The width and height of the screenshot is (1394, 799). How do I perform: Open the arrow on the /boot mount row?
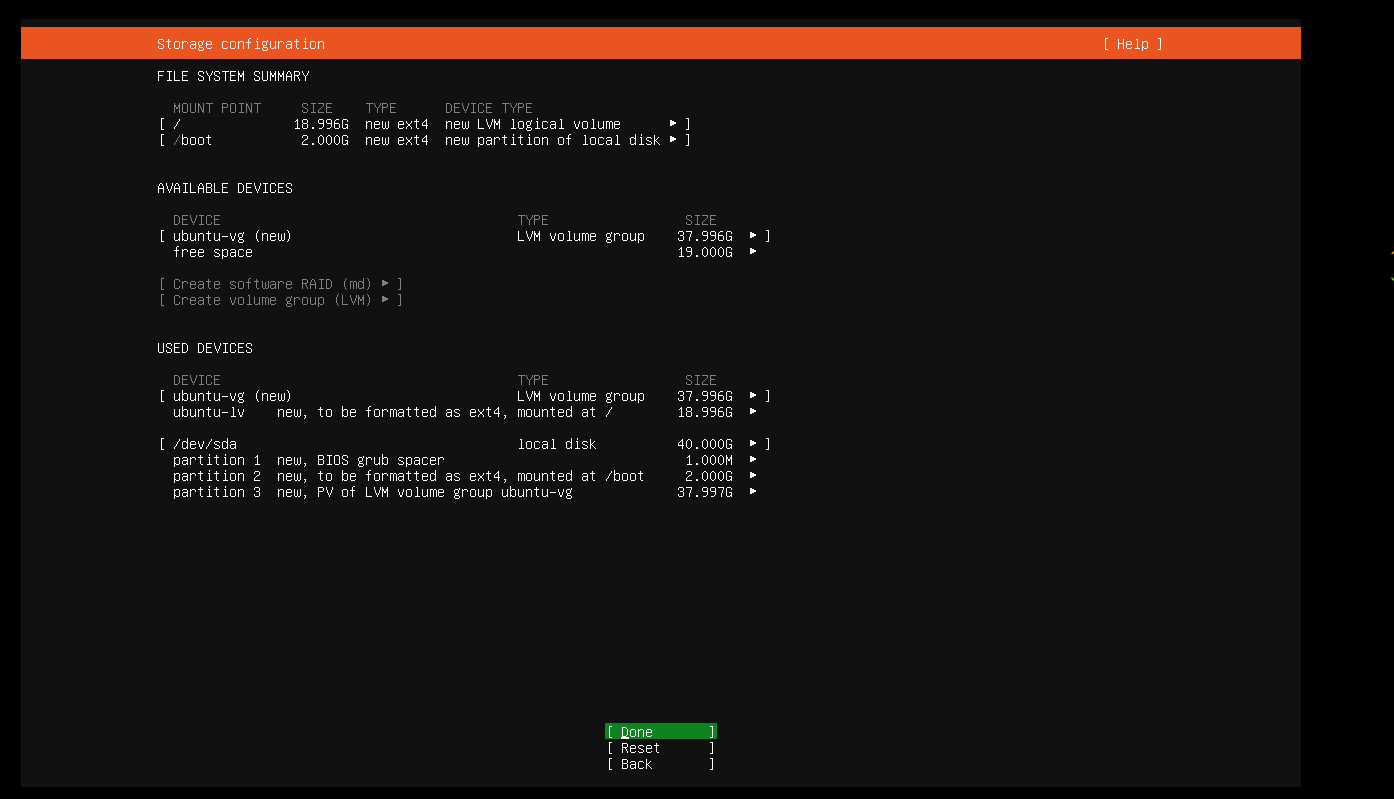point(673,140)
